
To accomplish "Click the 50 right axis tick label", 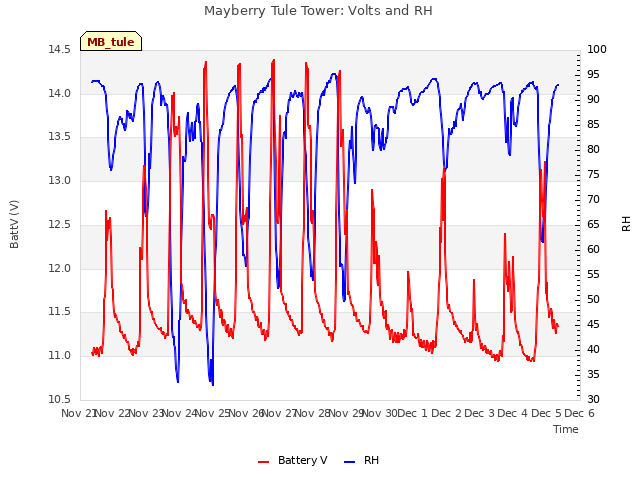I will [593, 299].
